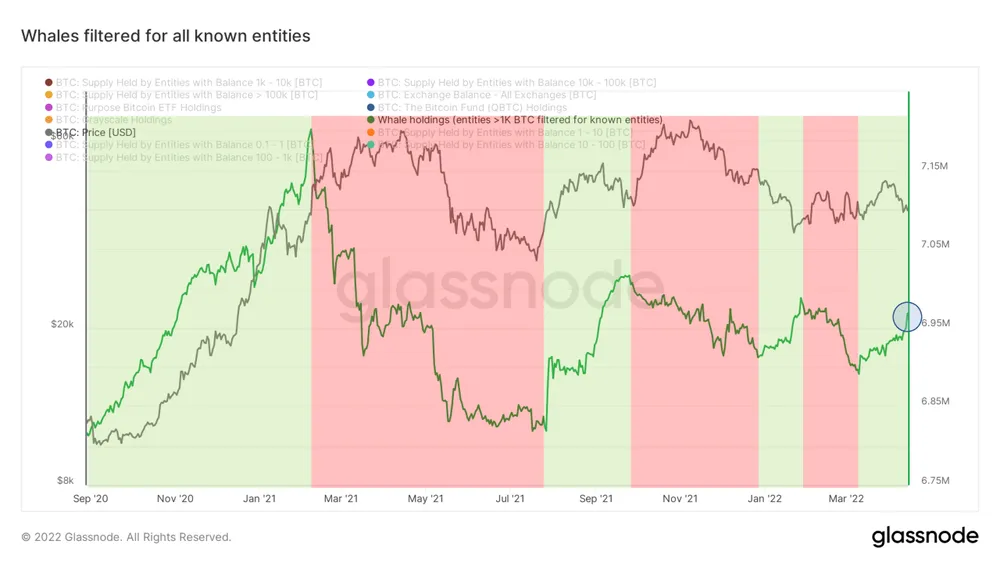Click the '© 2022 Glassnode' copyright text
This screenshot has height=562, width=1000.
tap(126, 537)
